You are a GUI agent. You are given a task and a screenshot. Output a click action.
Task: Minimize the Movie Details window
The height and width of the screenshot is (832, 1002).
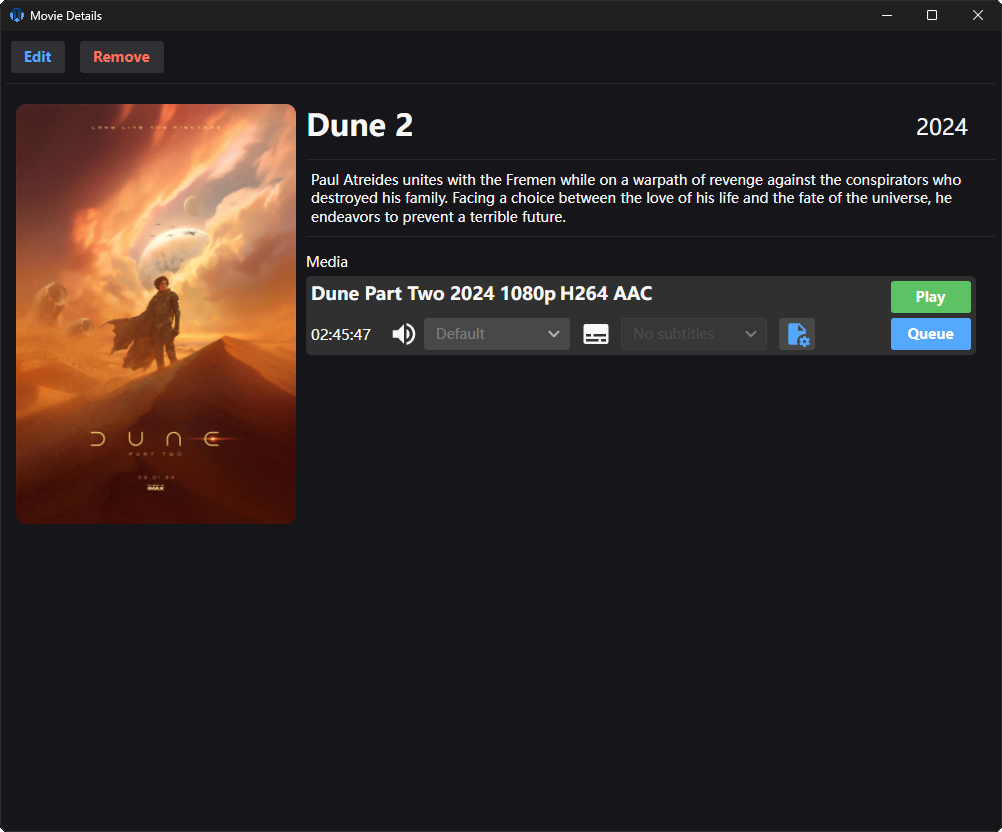point(887,15)
